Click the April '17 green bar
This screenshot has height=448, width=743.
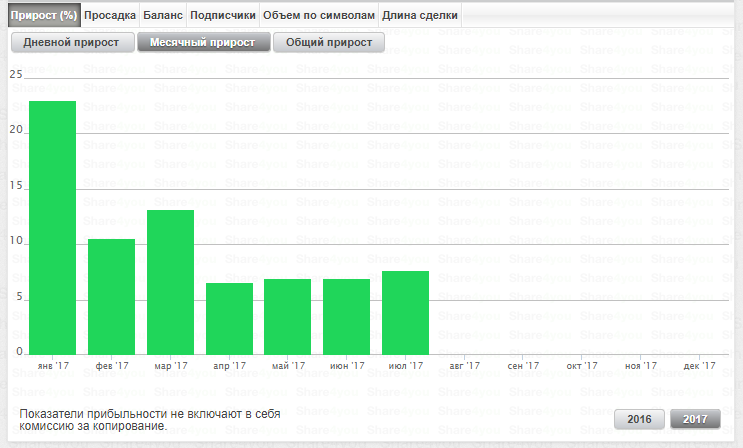229,318
